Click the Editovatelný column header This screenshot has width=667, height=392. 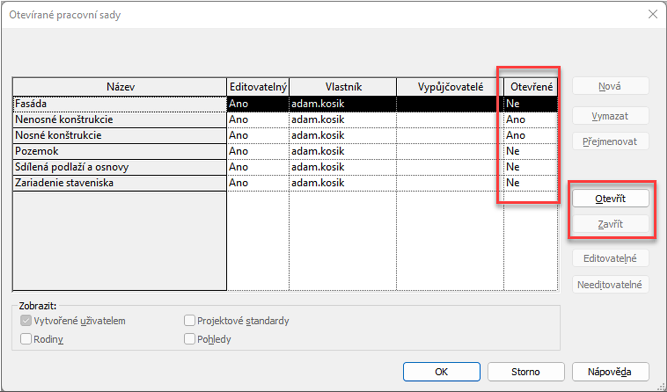pyautogui.click(x=258, y=87)
